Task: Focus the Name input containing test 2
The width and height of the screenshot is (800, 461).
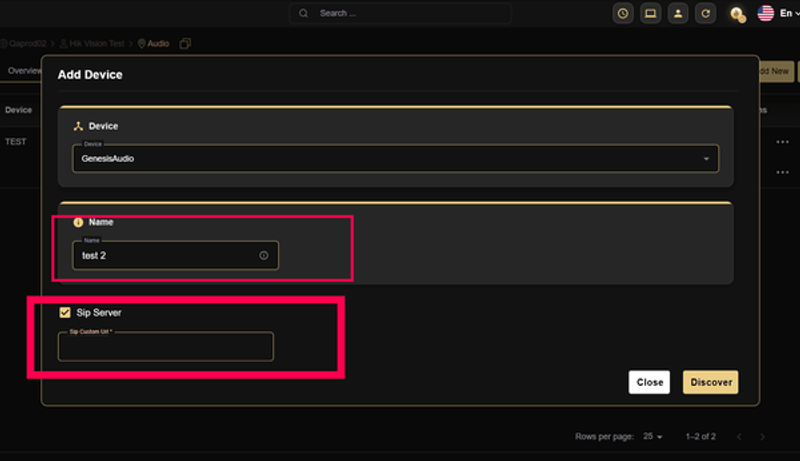Action: click(x=176, y=255)
